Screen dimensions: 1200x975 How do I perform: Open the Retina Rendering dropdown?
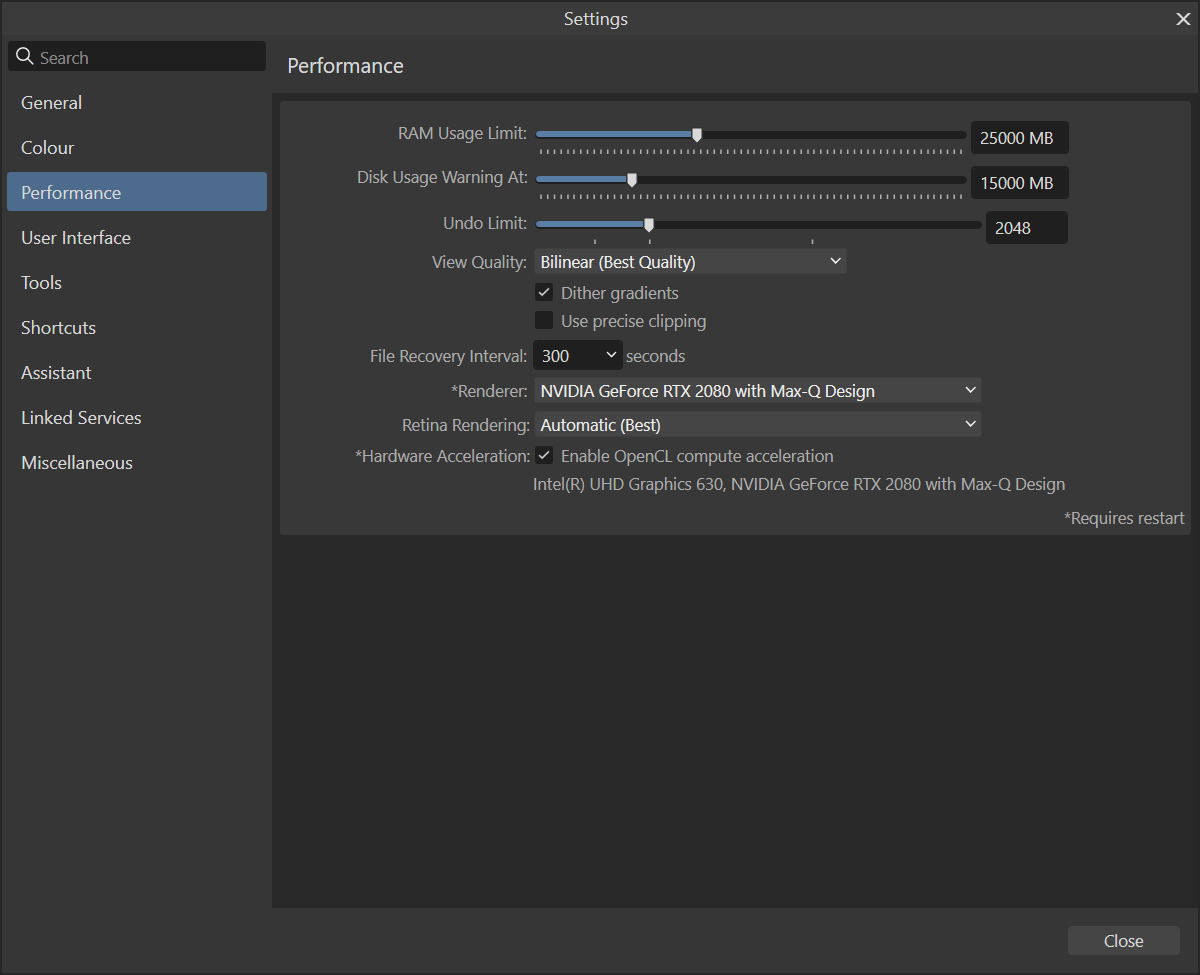758,424
